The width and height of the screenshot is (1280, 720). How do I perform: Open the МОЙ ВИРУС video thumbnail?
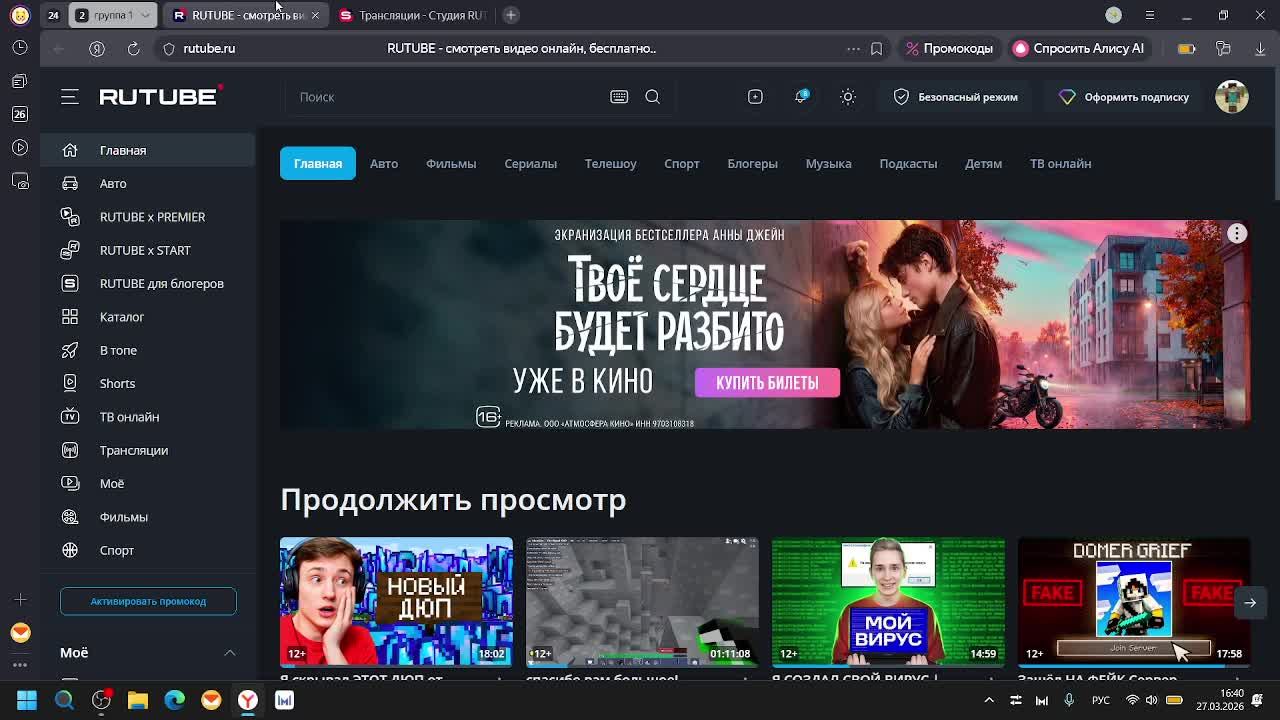tap(888, 602)
